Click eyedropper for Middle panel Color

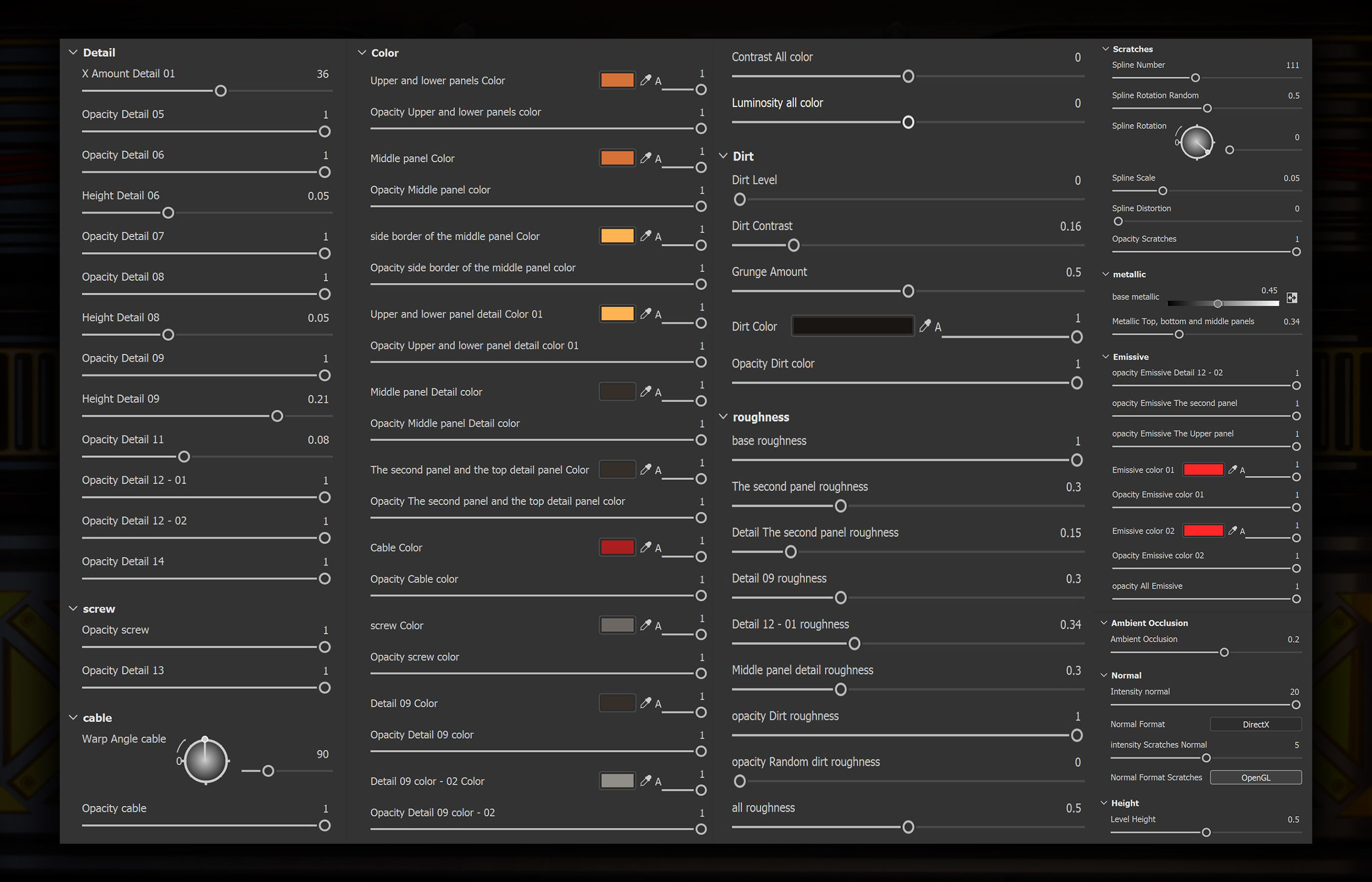(x=645, y=157)
